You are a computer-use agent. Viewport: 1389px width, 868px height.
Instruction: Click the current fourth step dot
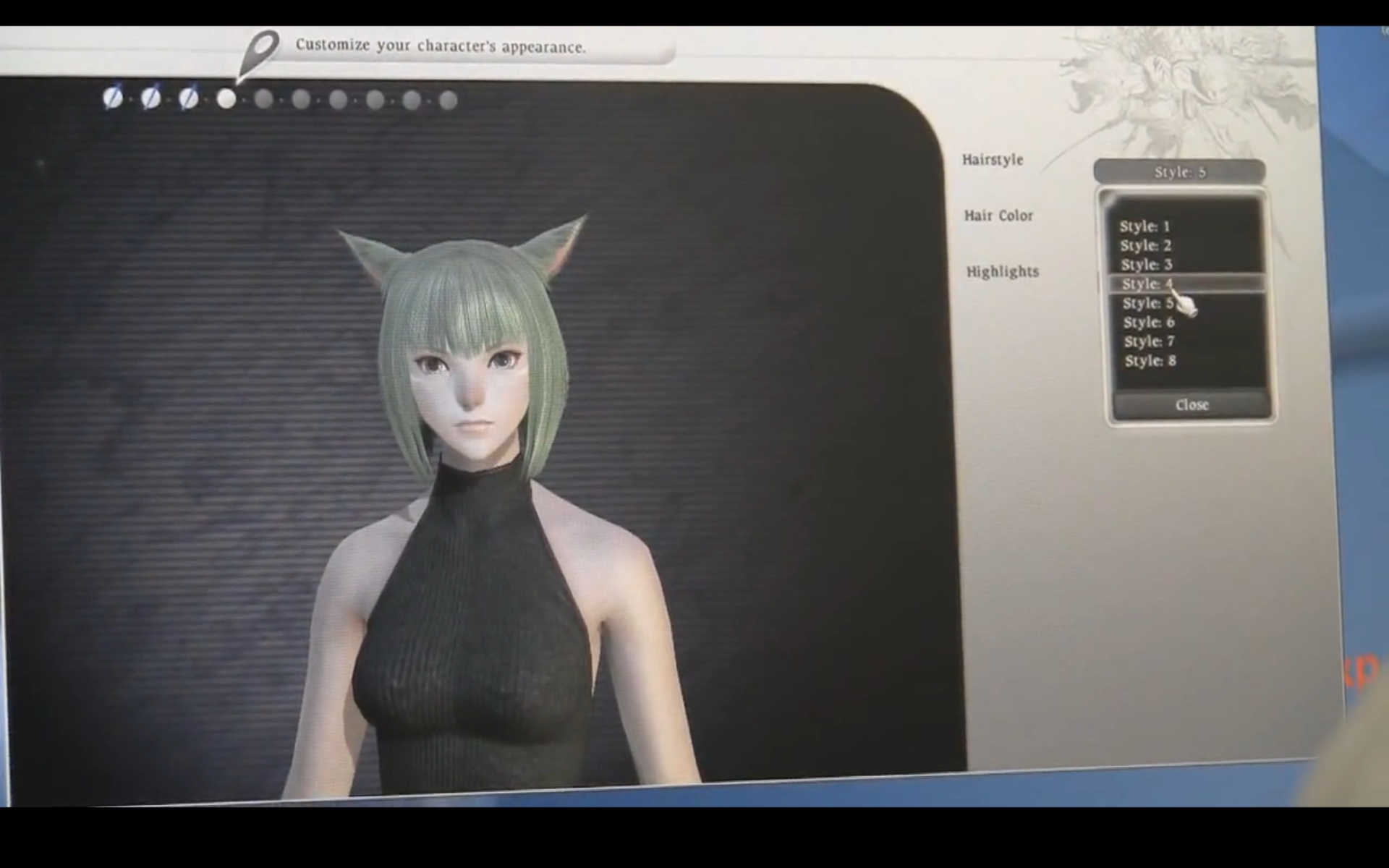click(226, 98)
